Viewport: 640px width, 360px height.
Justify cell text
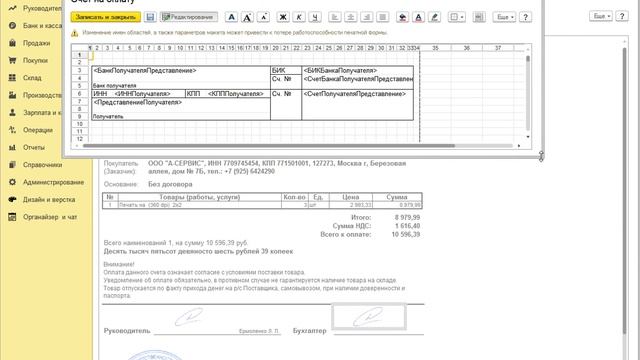(382, 17)
